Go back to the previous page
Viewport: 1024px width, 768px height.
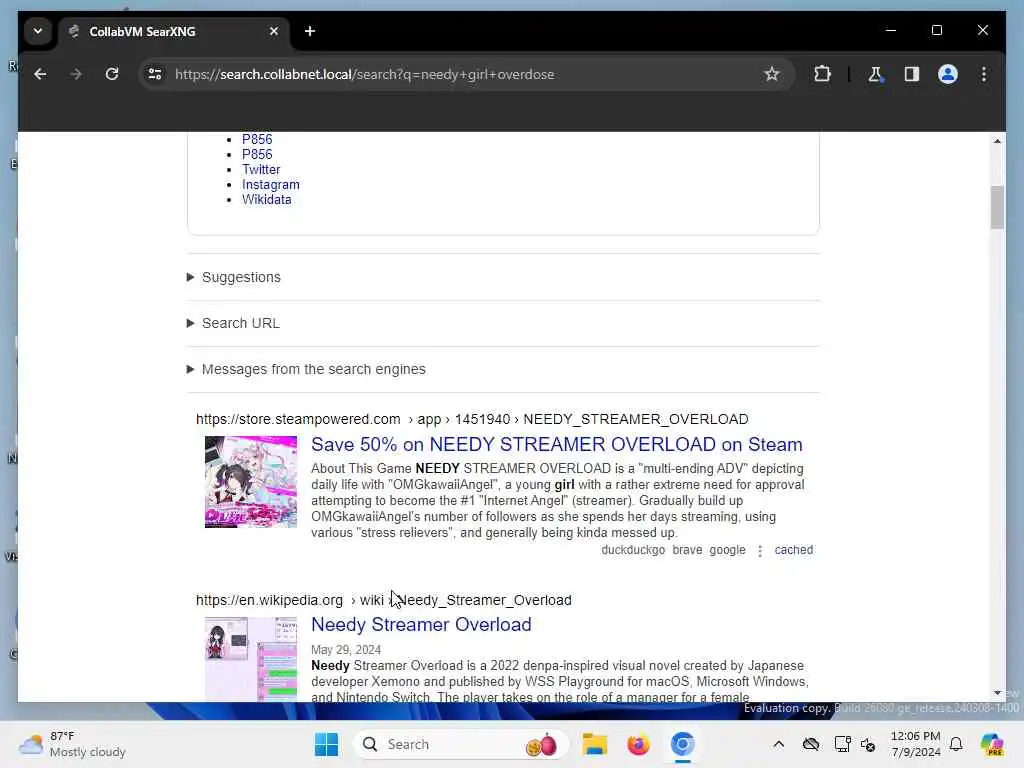(40, 74)
